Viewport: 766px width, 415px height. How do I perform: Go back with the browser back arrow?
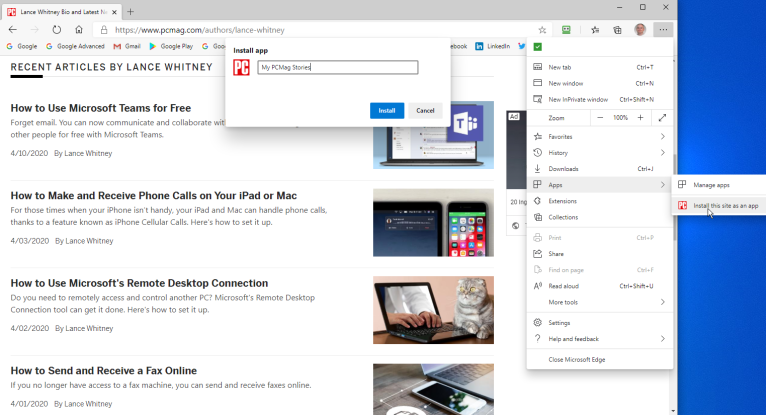[x=13, y=30]
